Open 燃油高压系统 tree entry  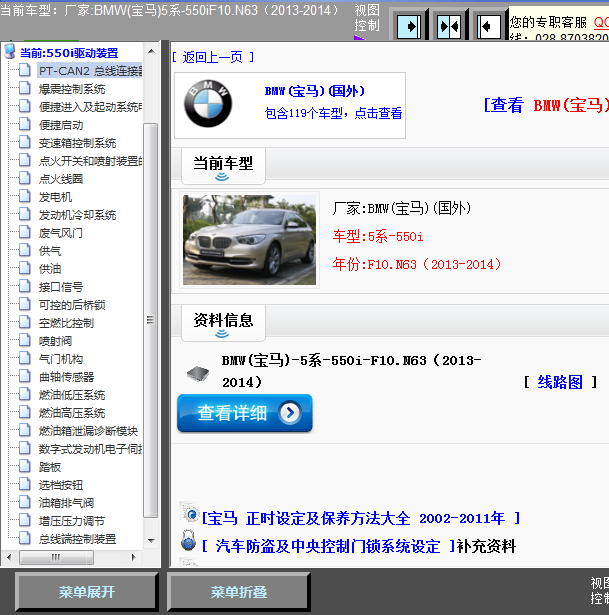click(72, 413)
